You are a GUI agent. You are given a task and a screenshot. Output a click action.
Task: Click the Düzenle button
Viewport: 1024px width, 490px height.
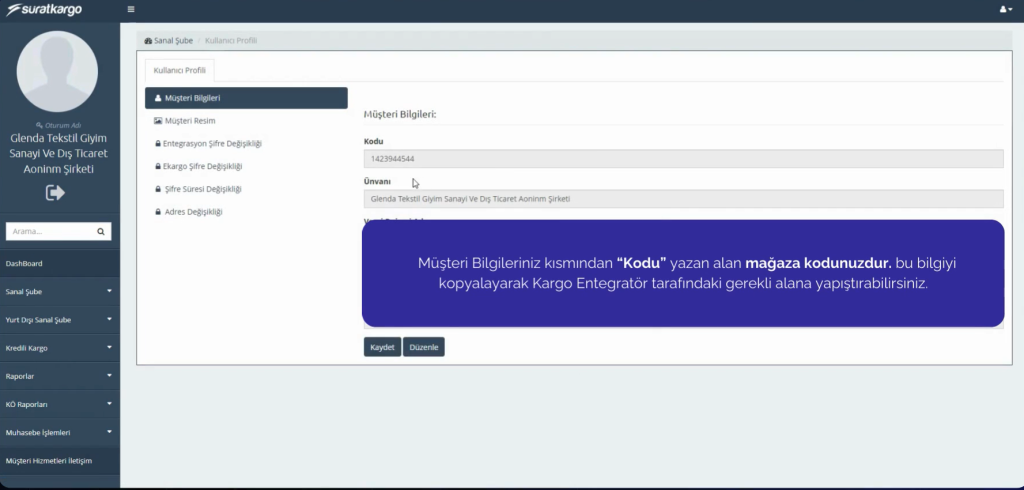(424, 347)
